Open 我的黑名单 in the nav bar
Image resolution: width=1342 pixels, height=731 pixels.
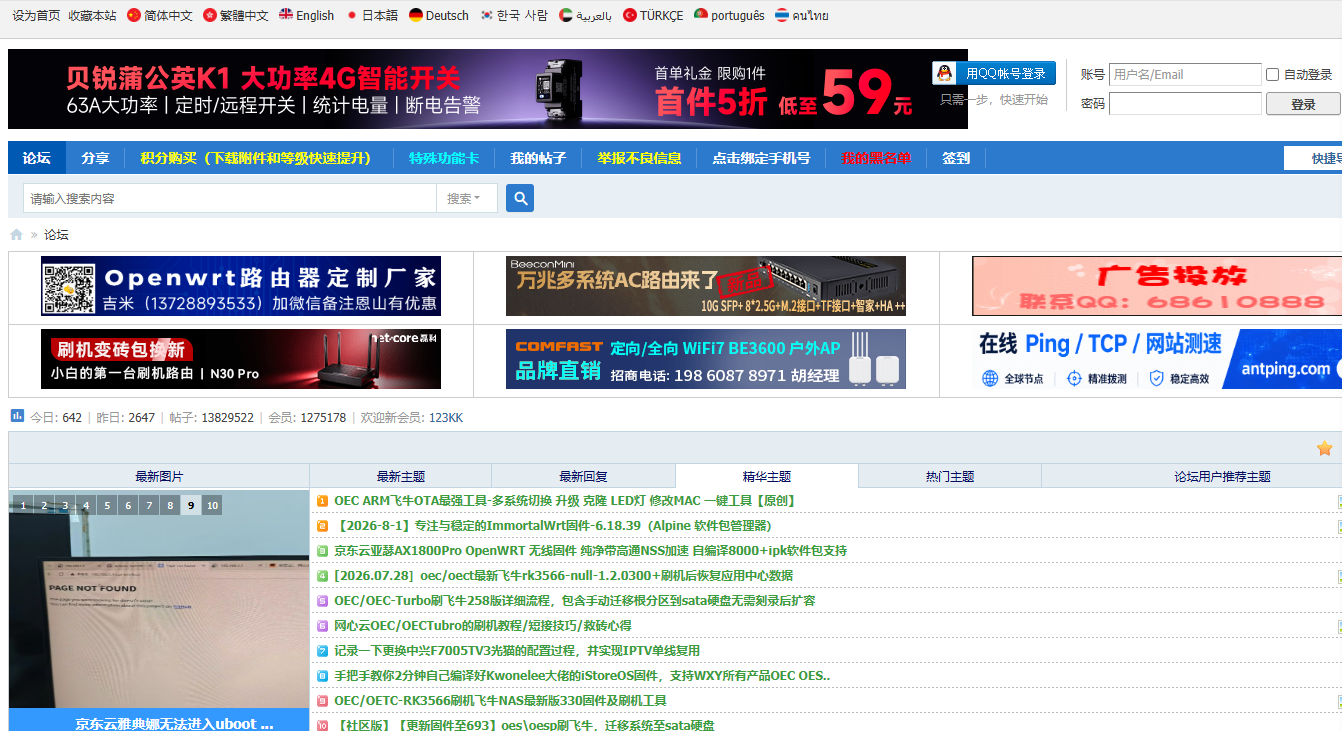[876, 158]
